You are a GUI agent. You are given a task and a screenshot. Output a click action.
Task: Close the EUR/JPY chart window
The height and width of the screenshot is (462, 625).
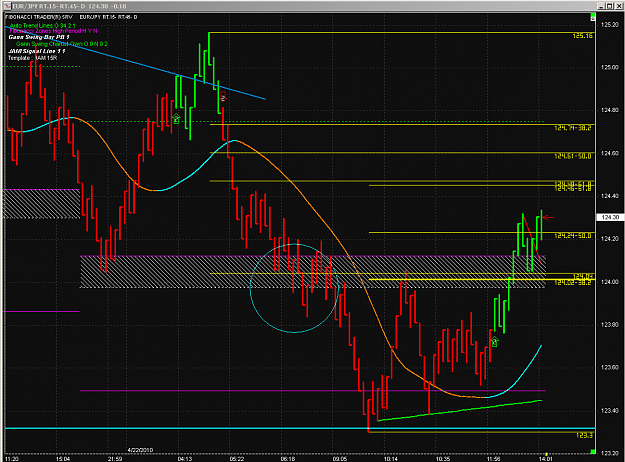pyautogui.click(x=617, y=6)
